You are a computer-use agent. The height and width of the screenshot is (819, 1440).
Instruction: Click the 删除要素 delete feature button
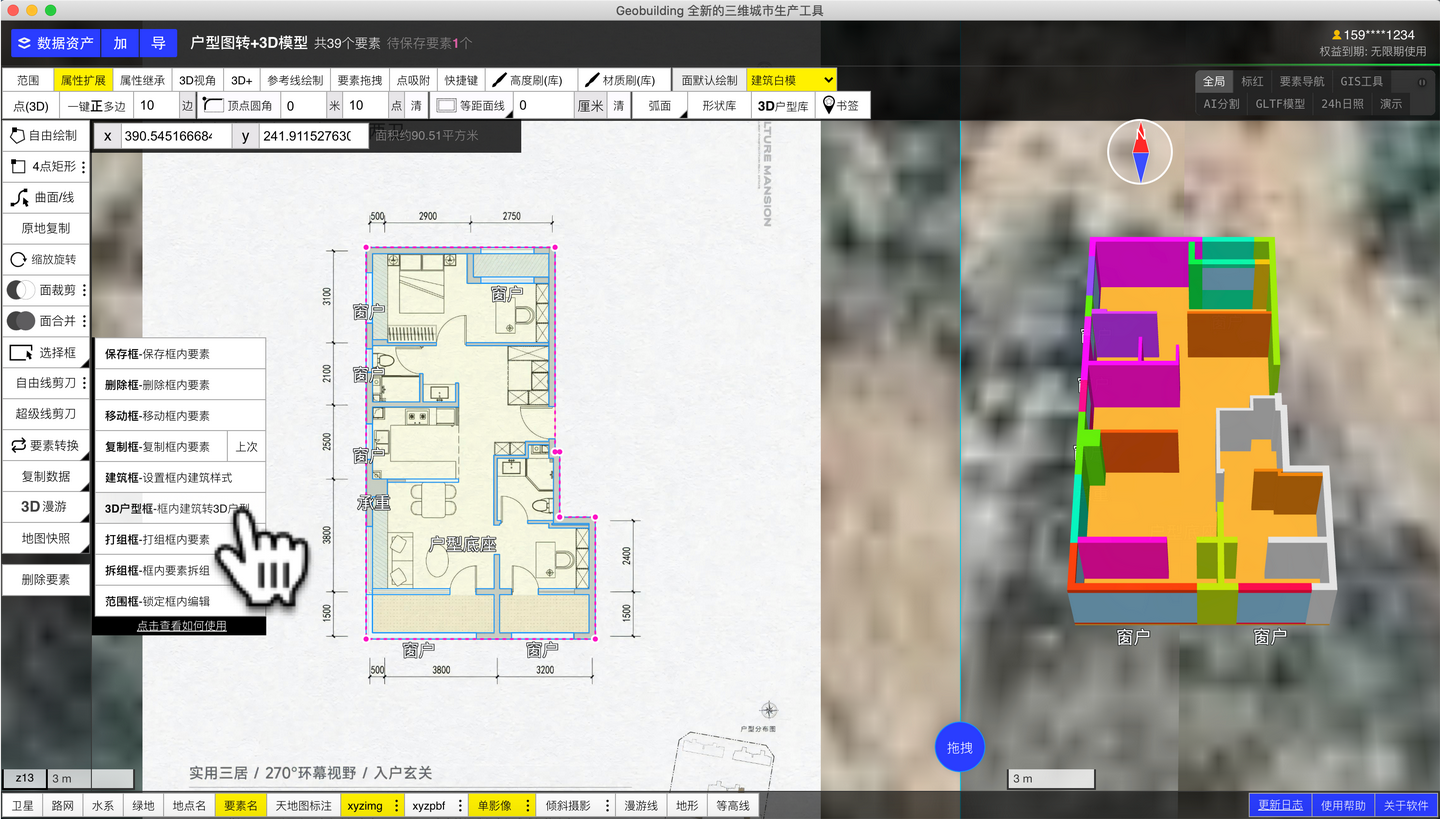(46, 579)
